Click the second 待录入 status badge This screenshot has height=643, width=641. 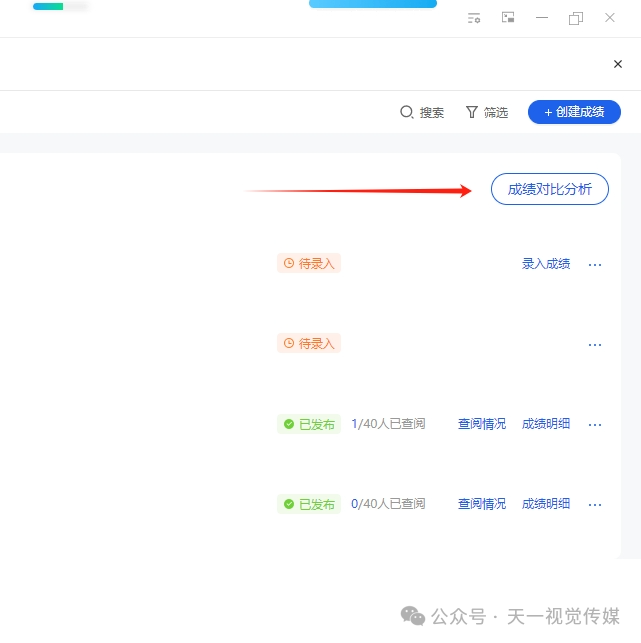309,343
